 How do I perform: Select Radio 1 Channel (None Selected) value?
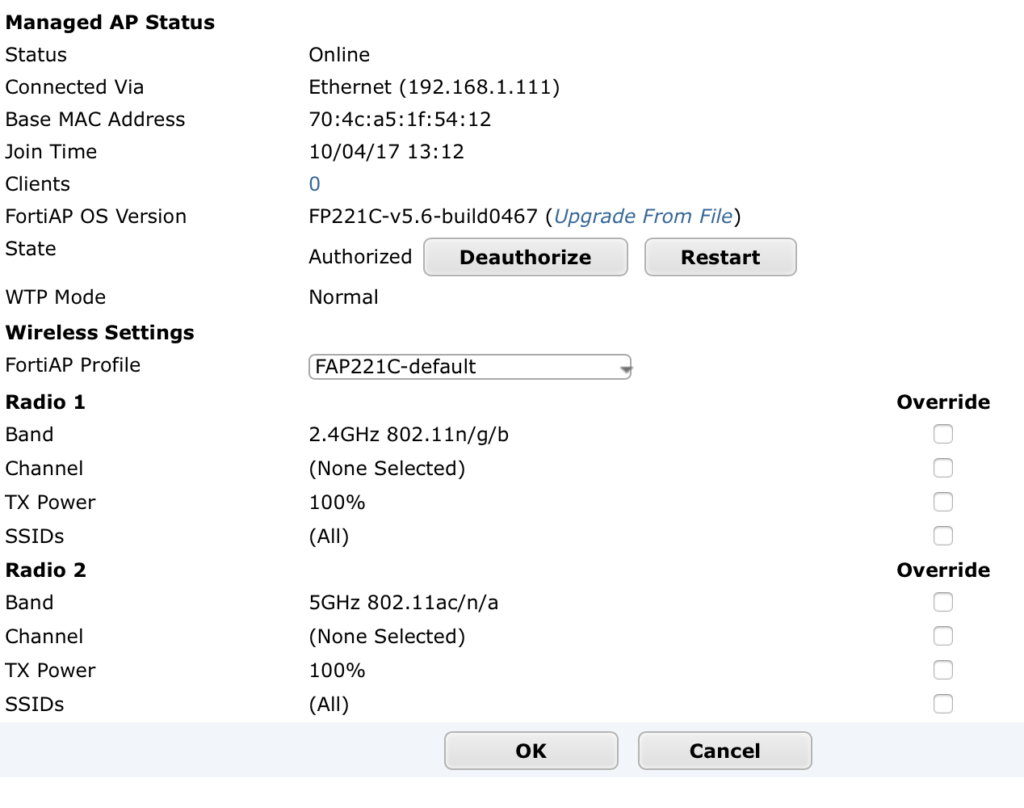click(387, 468)
